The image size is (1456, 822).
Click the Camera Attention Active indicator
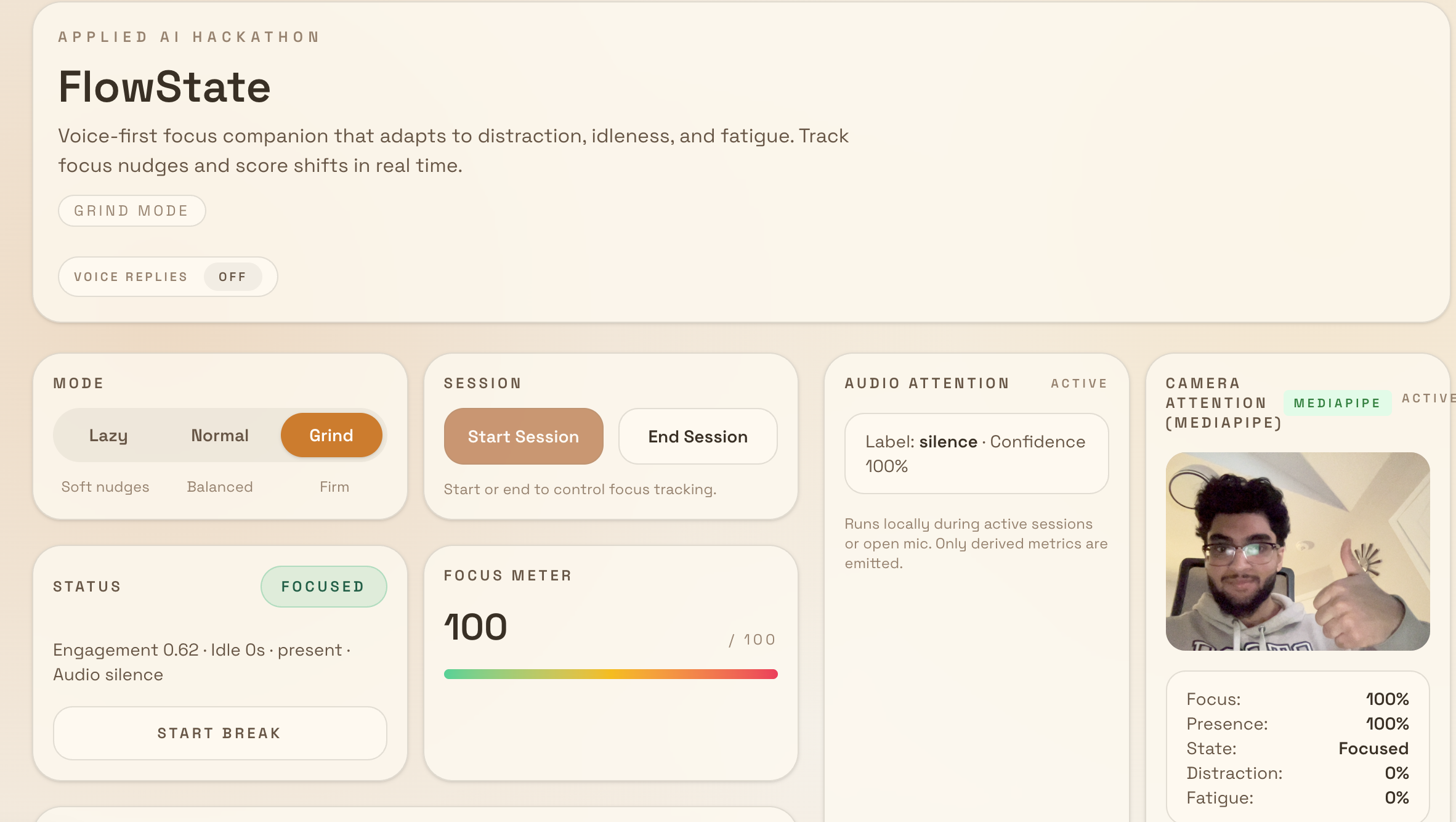pyautogui.click(x=1428, y=398)
